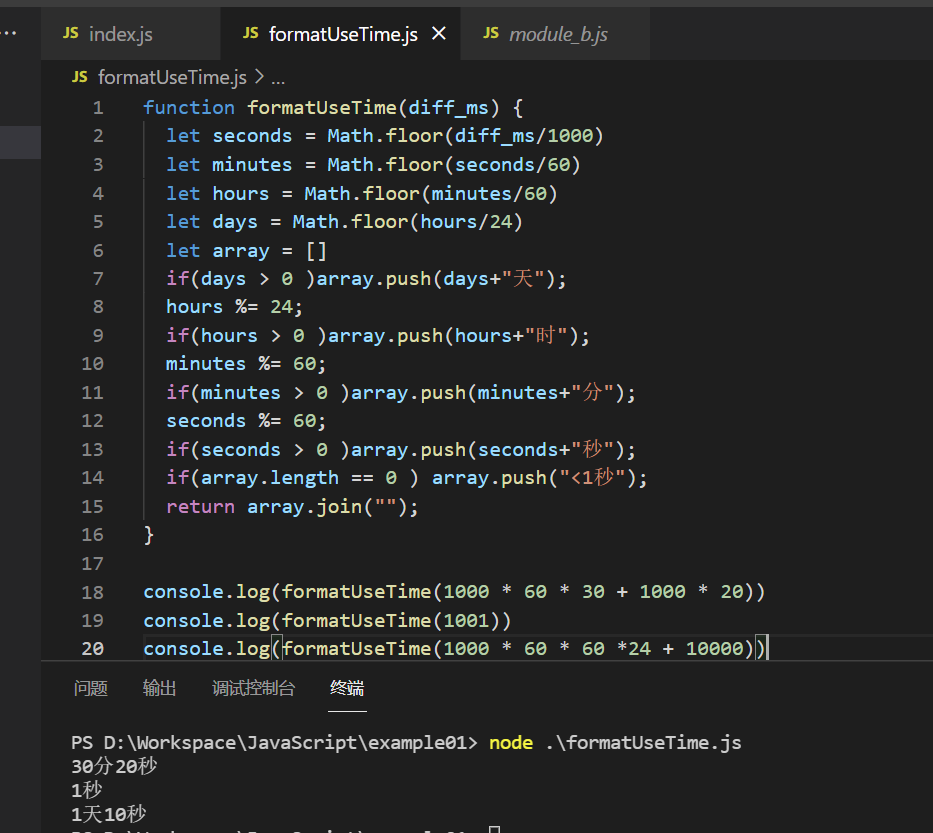Select the formatUseTime.js editor tab

[340, 34]
